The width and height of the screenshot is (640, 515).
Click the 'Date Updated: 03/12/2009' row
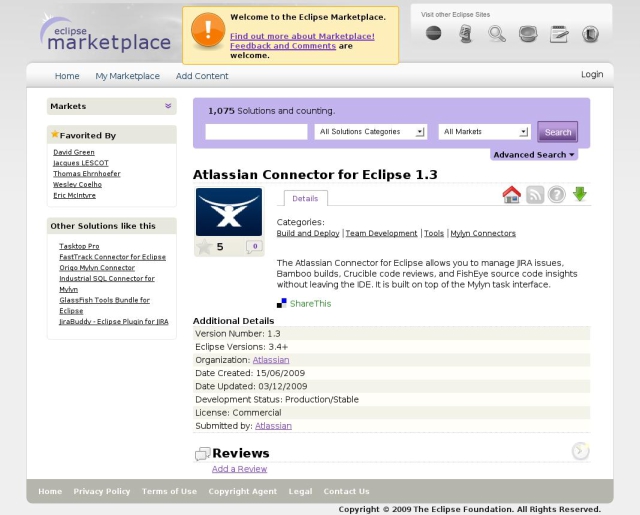(x=391, y=386)
